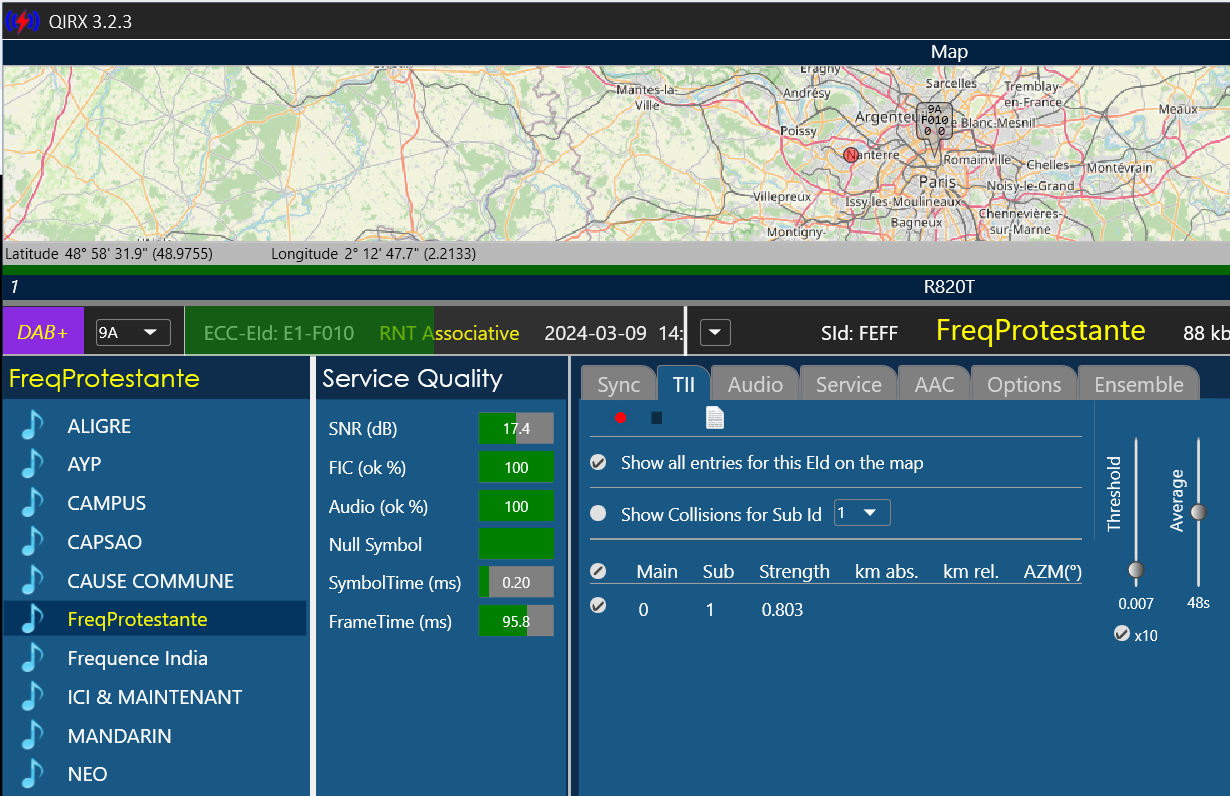Click the km abs. column header
Viewport: 1230px width, 796px height.
pyautogui.click(x=886, y=572)
